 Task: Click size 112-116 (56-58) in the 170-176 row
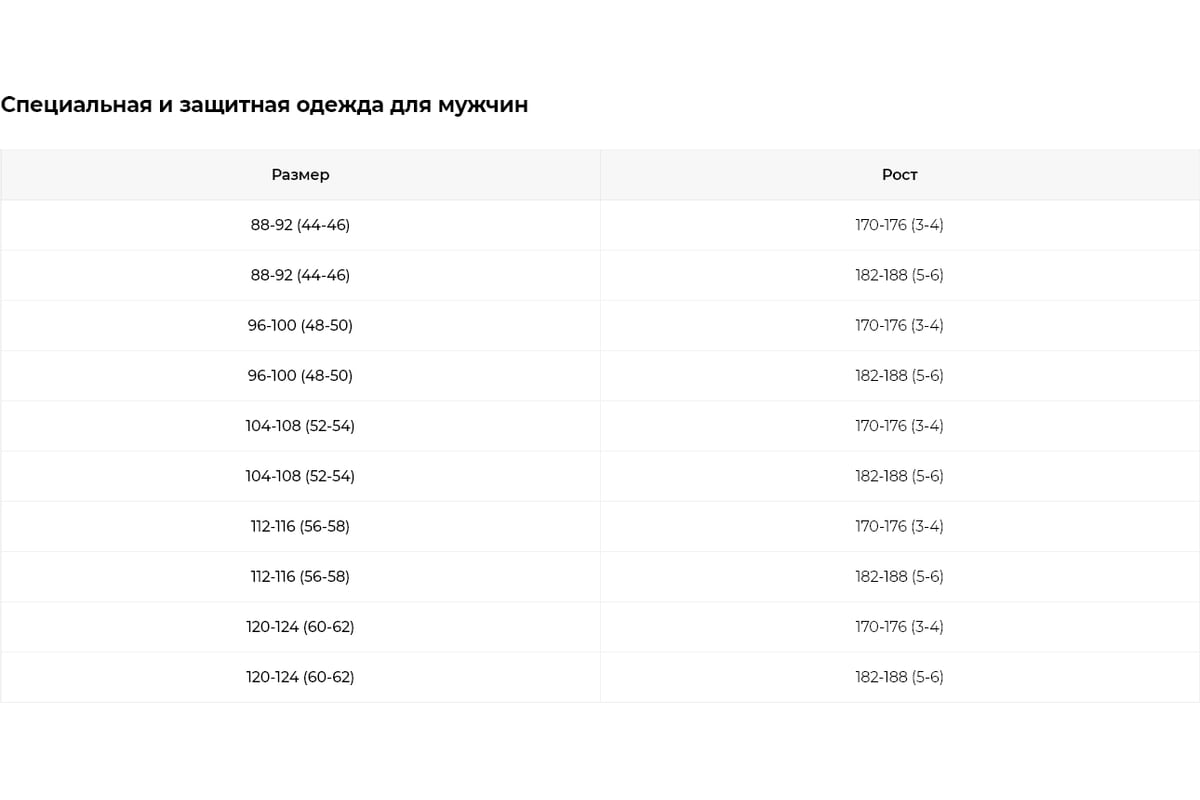click(x=300, y=526)
